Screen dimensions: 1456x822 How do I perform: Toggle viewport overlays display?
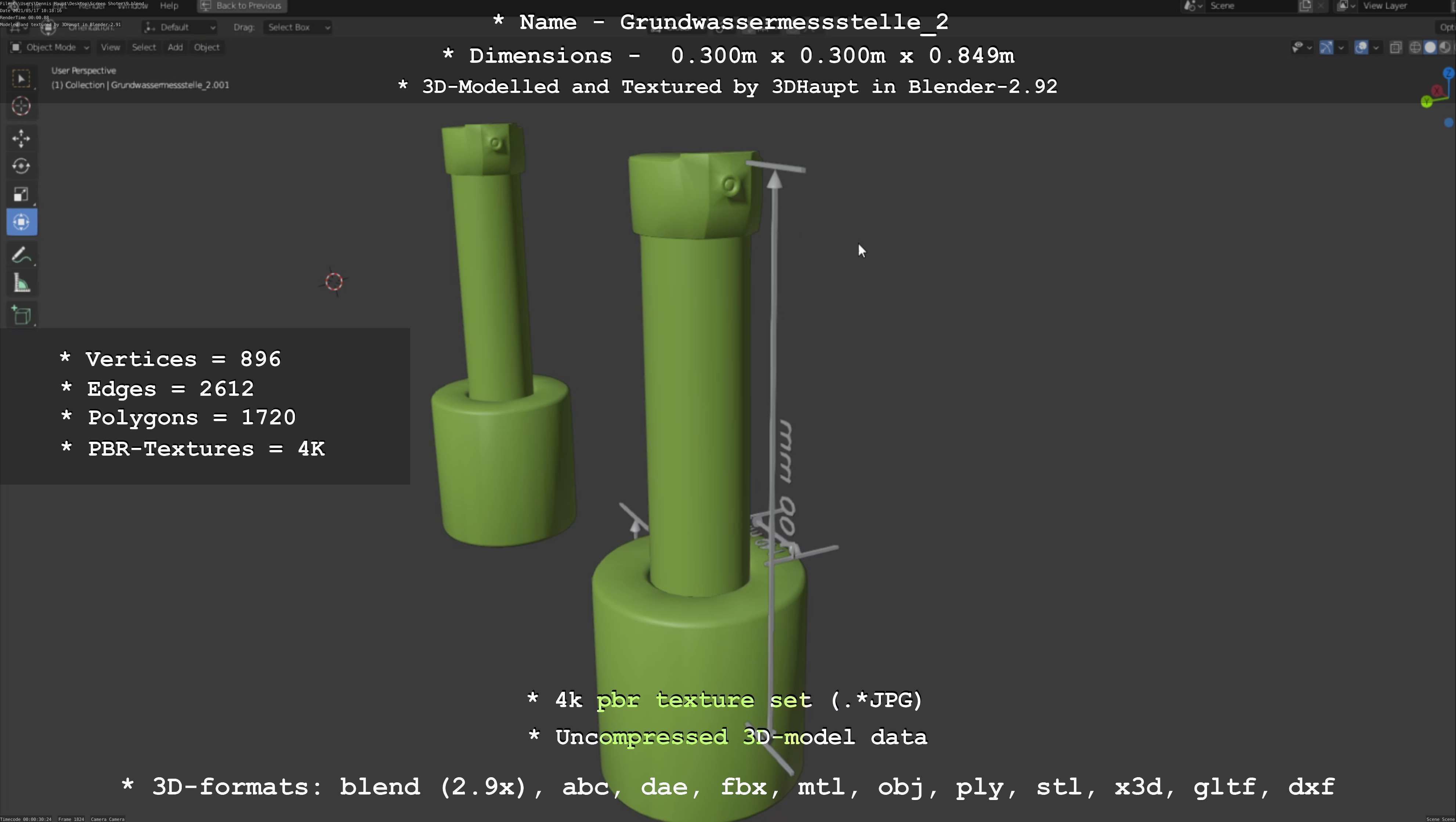[x=1361, y=47]
